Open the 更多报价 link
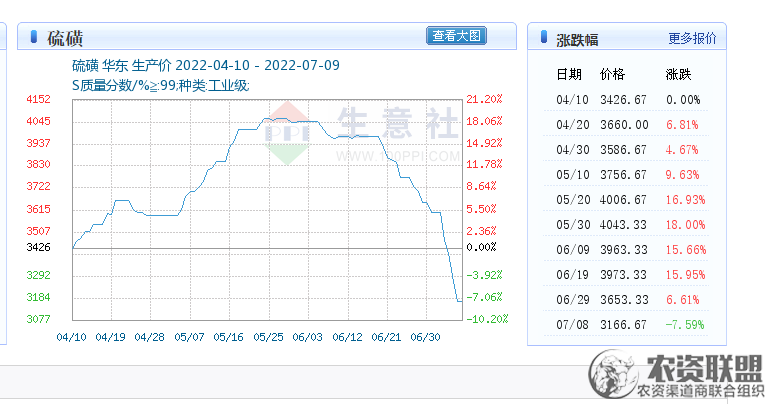This screenshot has width=776, height=404. [x=692, y=39]
